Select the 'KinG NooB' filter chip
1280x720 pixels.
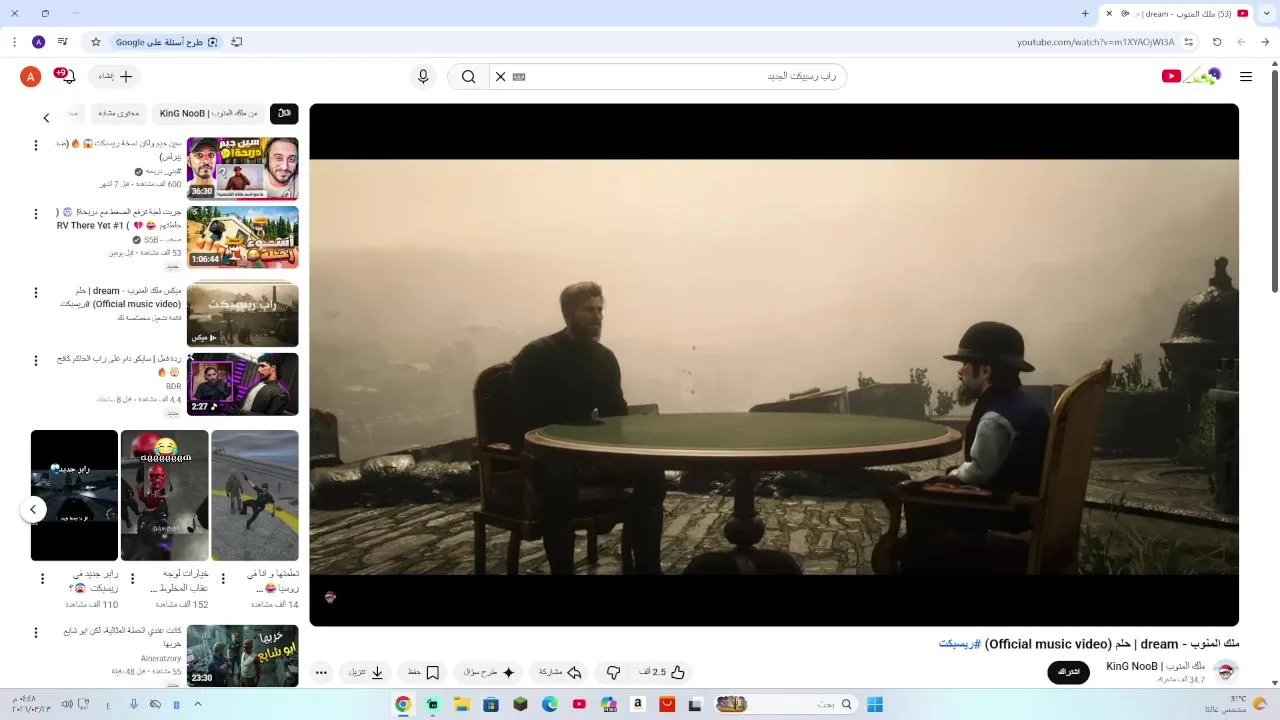coord(208,114)
